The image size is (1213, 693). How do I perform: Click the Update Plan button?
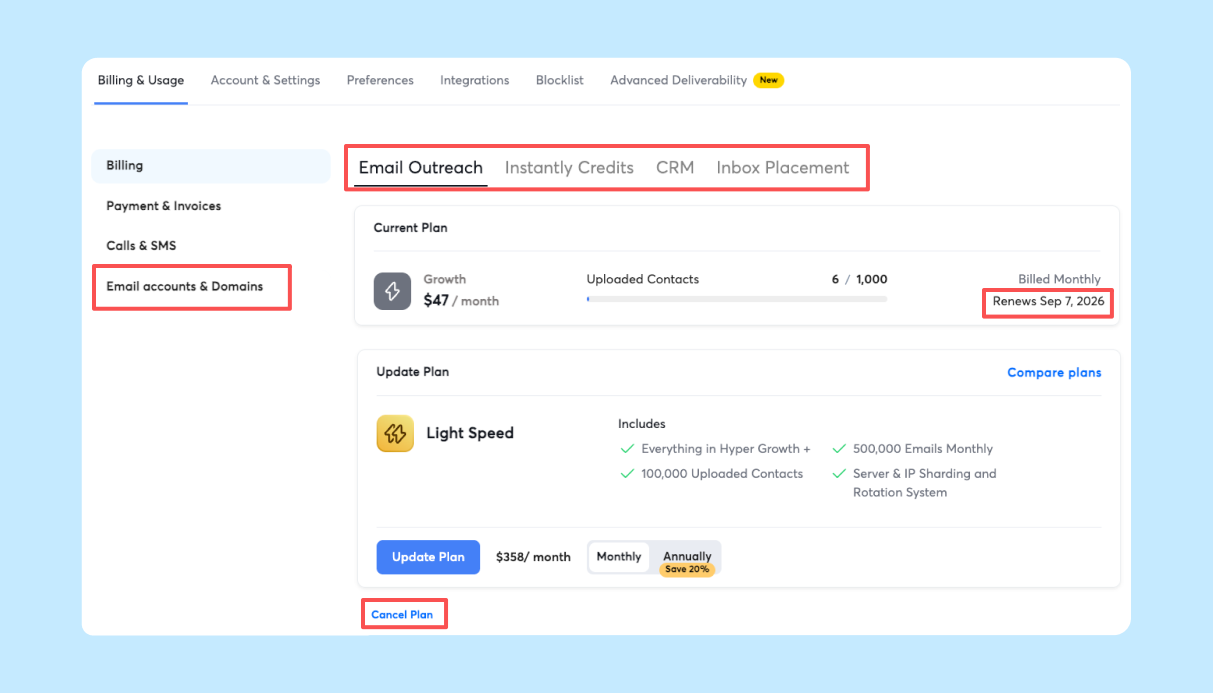[428, 557]
